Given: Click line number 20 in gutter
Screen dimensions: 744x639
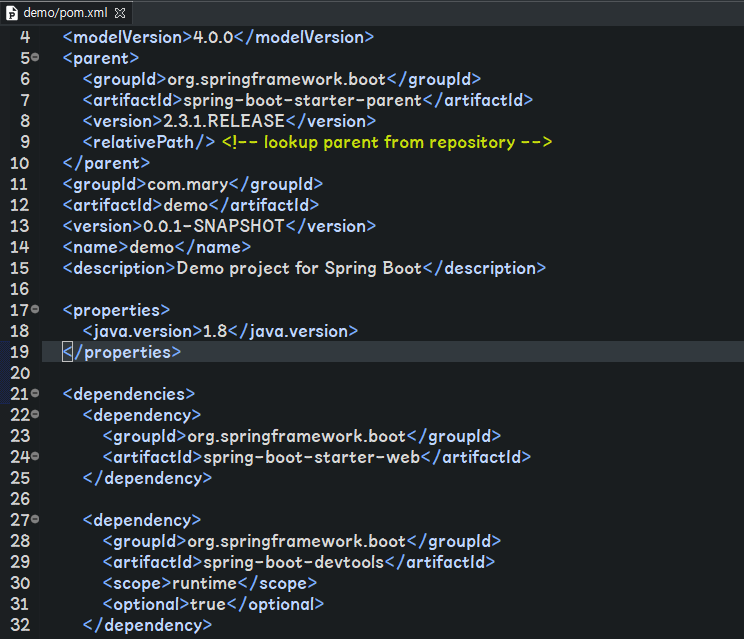Looking at the screenshot, I should point(20,373).
